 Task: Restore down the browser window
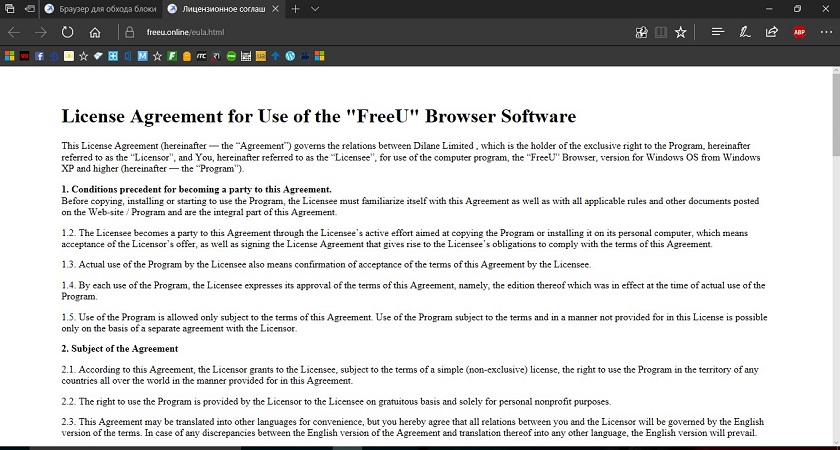798,9
